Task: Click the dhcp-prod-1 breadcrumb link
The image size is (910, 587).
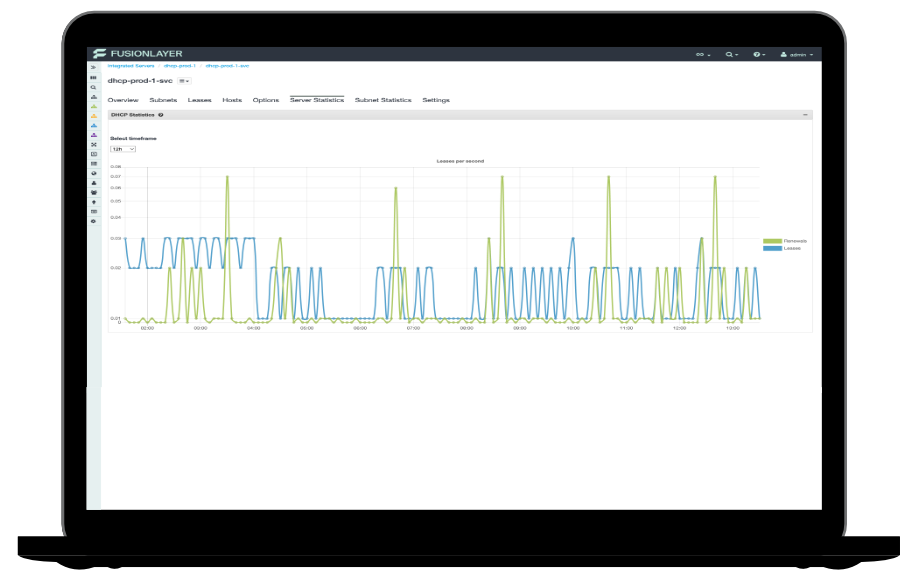Action: click(180, 66)
